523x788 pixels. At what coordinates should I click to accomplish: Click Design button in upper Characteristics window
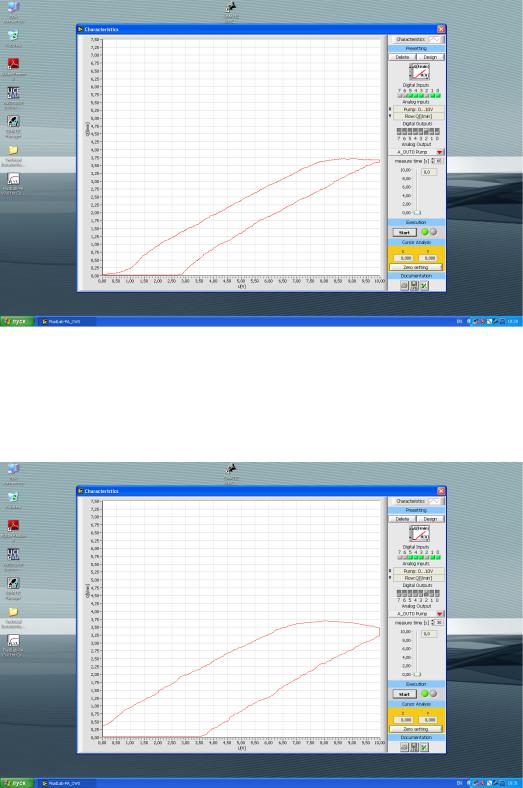tap(430, 57)
